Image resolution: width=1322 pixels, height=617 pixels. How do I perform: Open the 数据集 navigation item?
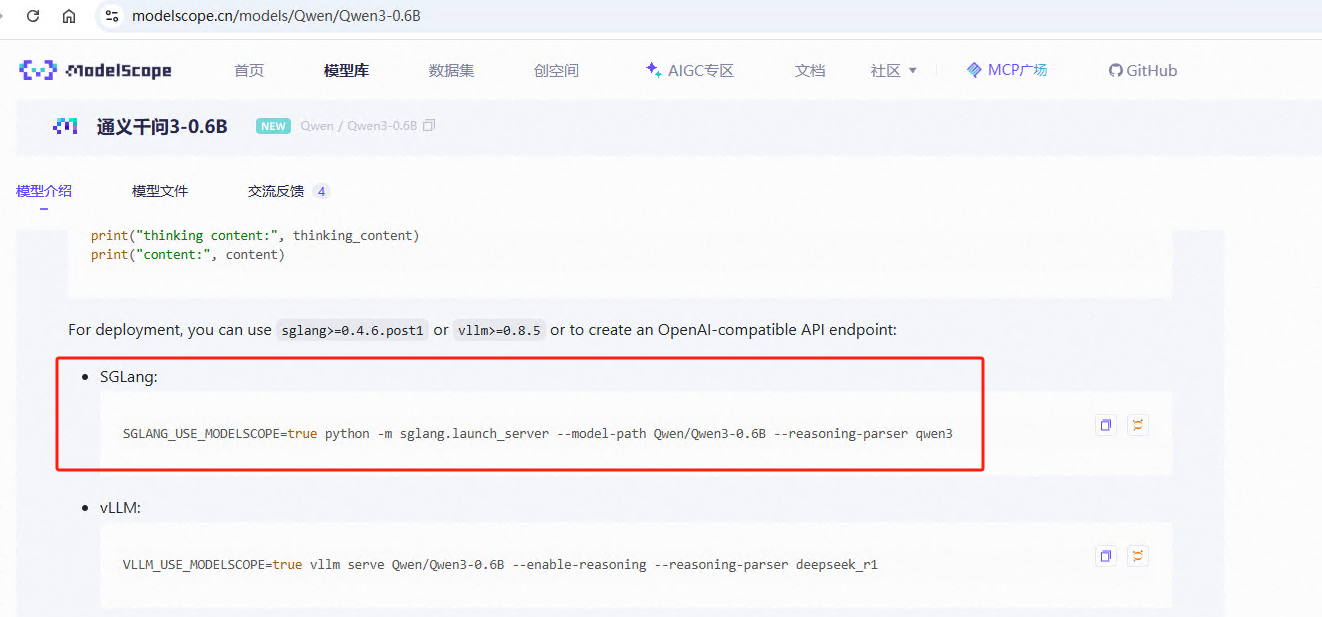tap(451, 70)
